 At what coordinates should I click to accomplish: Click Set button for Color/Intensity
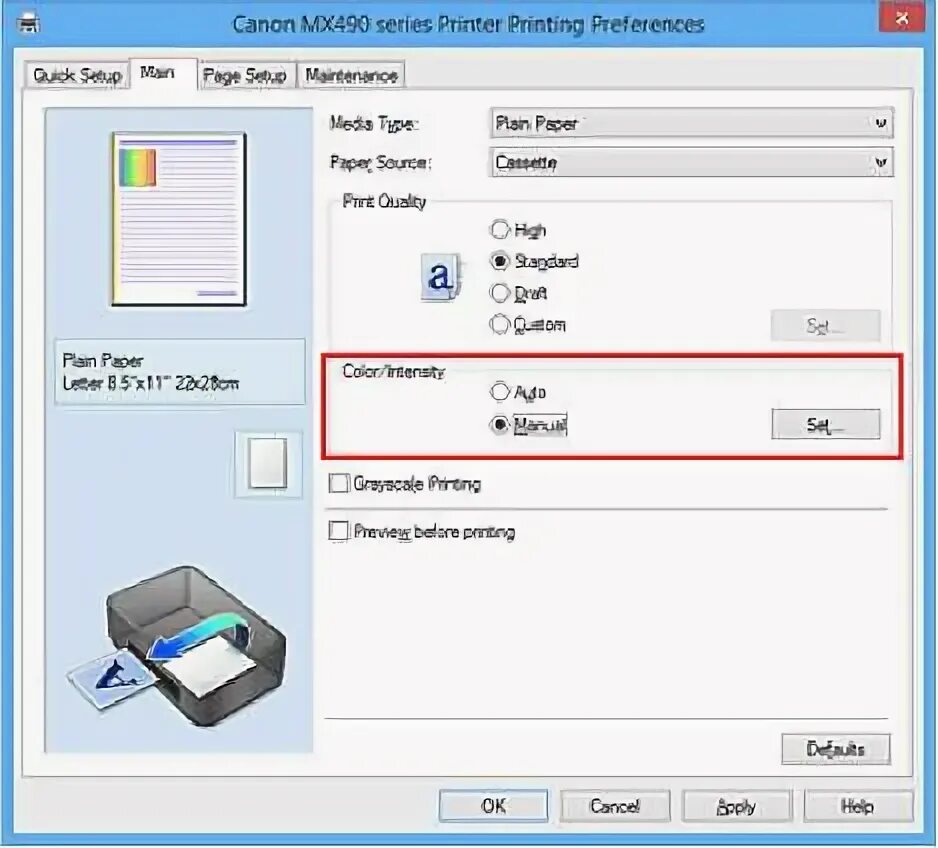pos(826,425)
